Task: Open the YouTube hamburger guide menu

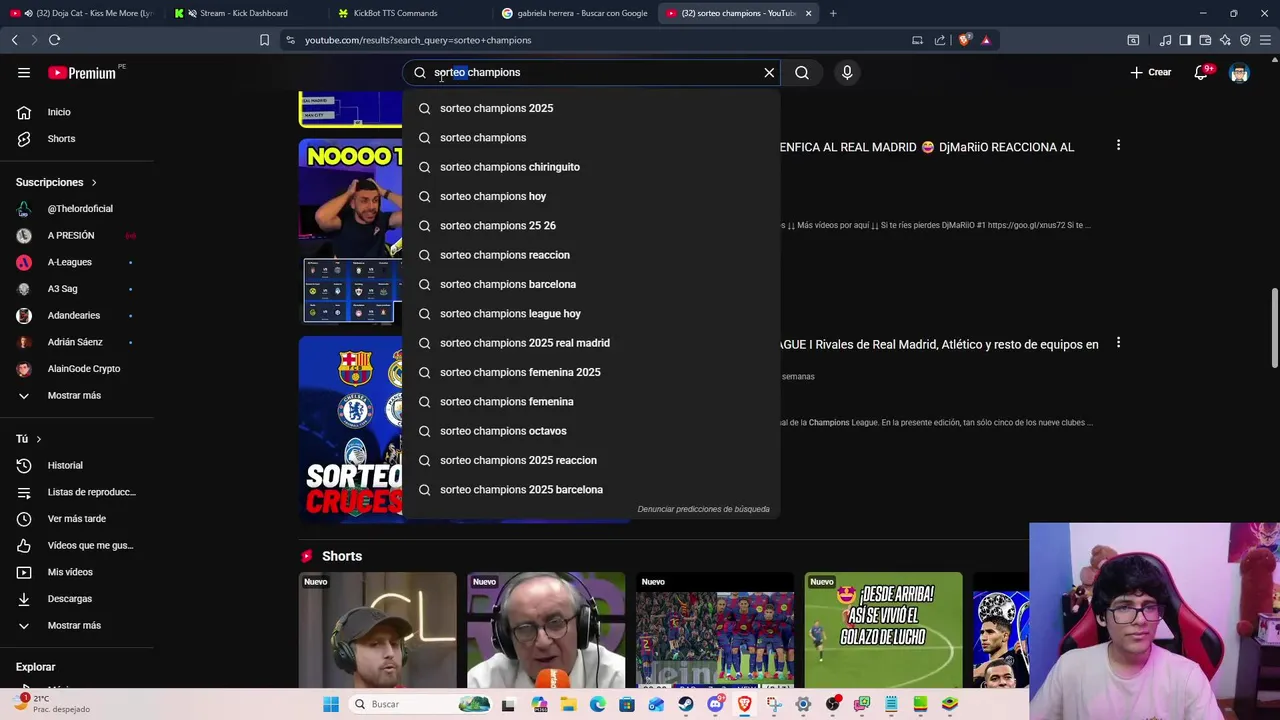Action: 24,72
